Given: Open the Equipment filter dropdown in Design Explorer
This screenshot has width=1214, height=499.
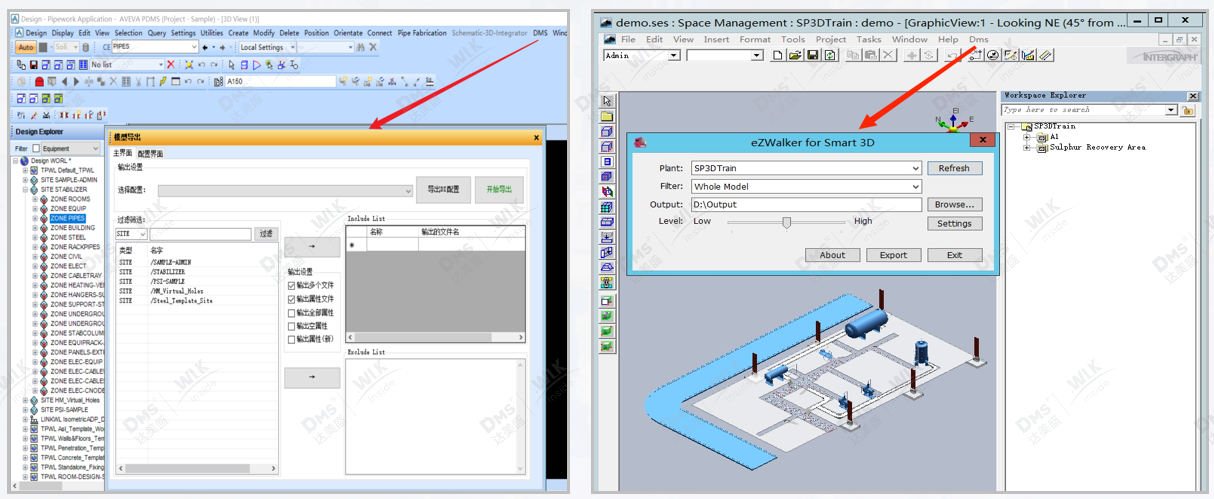Looking at the screenshot, I should click(x=69, y=148).
